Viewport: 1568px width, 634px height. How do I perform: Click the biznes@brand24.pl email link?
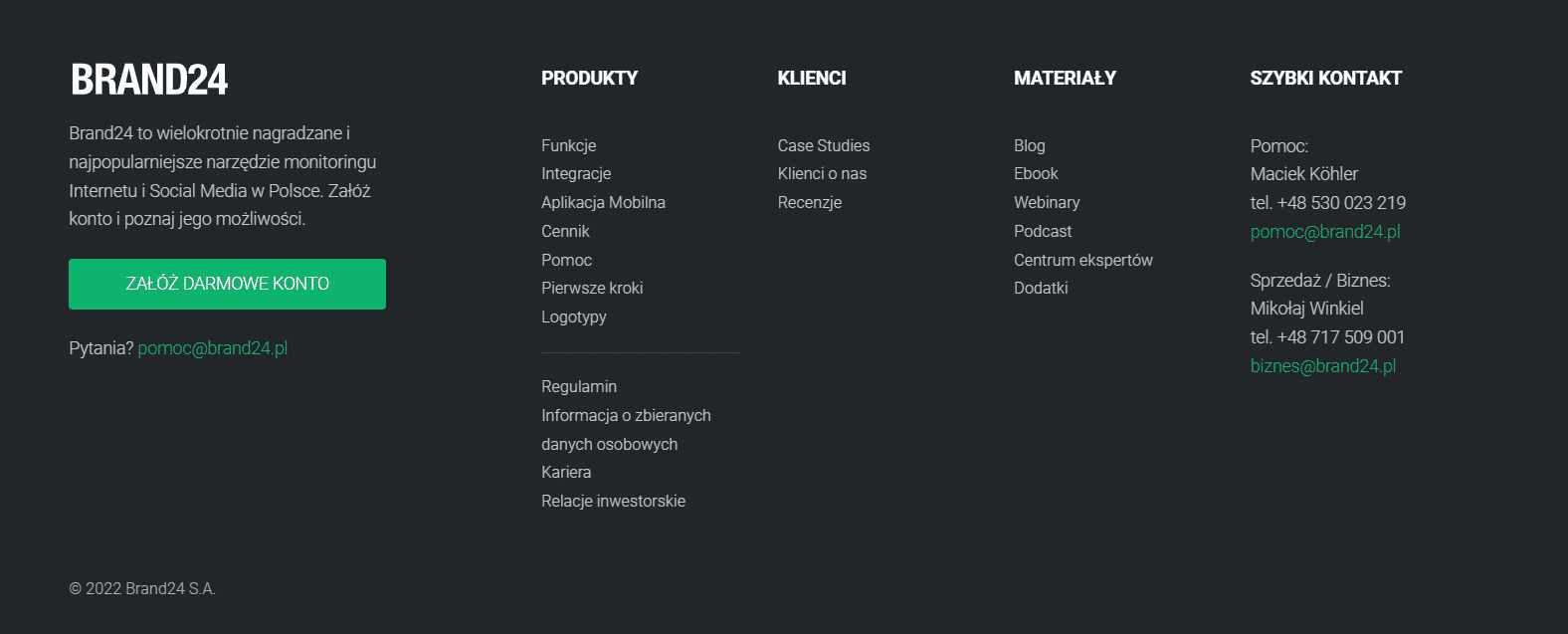1323,366
